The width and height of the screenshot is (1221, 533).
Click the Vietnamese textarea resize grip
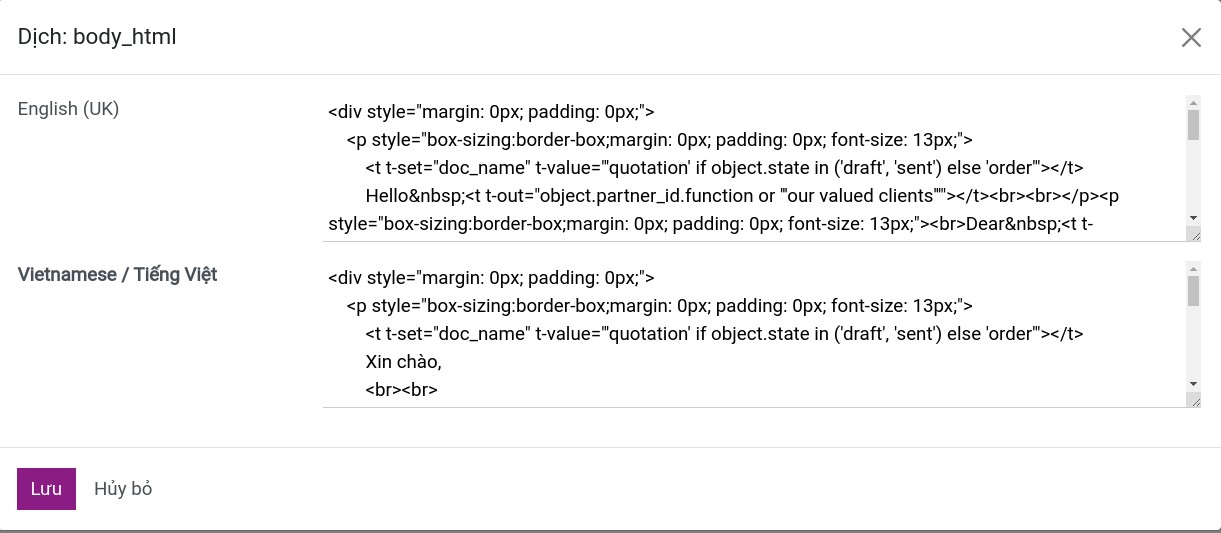[1193, 399]
